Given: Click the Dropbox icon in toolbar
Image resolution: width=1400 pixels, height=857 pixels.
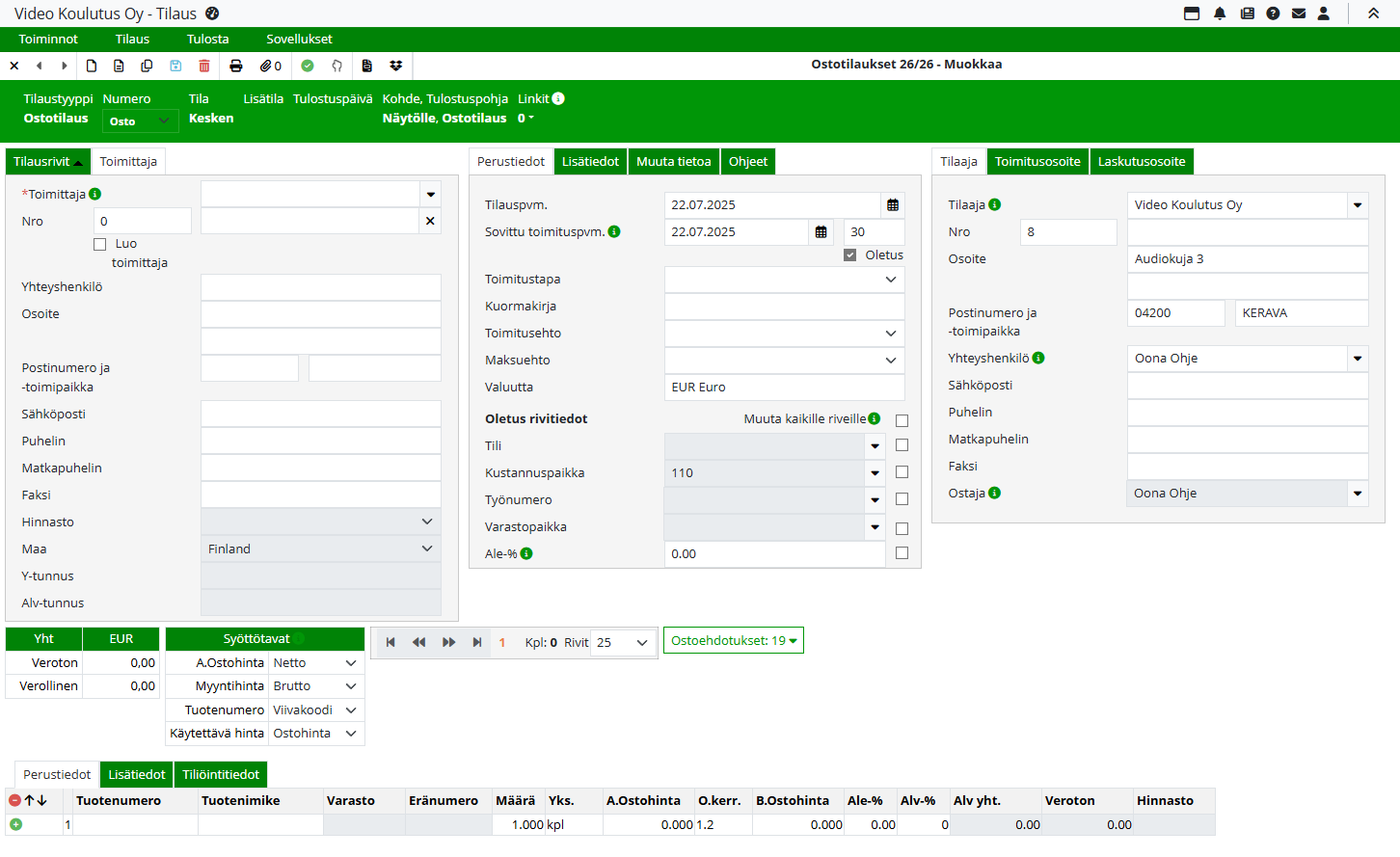Looking at the screenshot, I should pyautogui.click(x=395, y=66).
